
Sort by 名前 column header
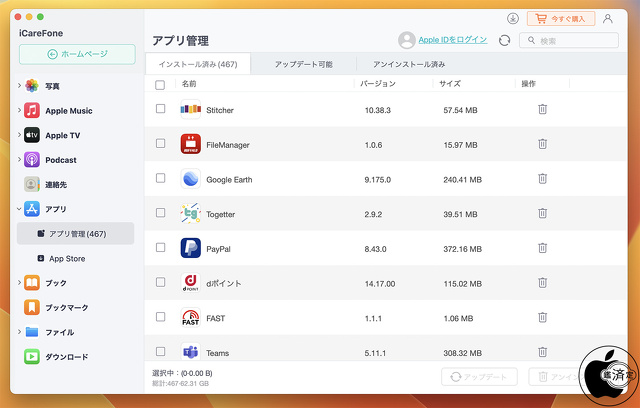click(x=189, y=84)
